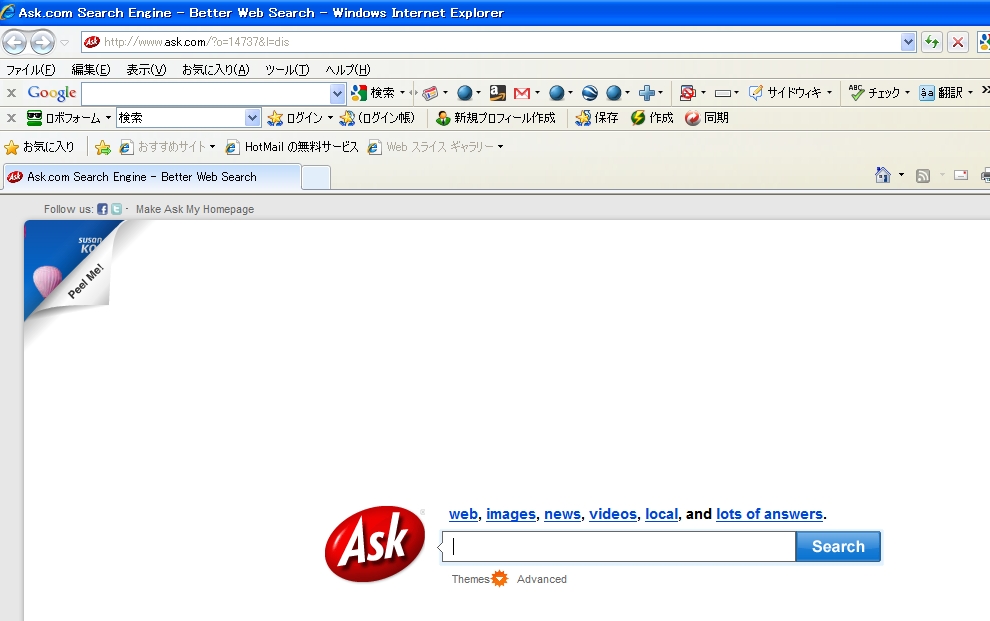Open the ファイル(F) menu

click(31, 69)
